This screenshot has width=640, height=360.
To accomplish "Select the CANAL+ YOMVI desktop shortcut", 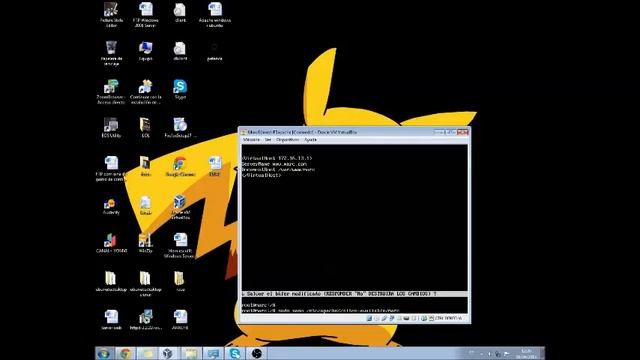I will pyautogui.click(x=111, y=244).
